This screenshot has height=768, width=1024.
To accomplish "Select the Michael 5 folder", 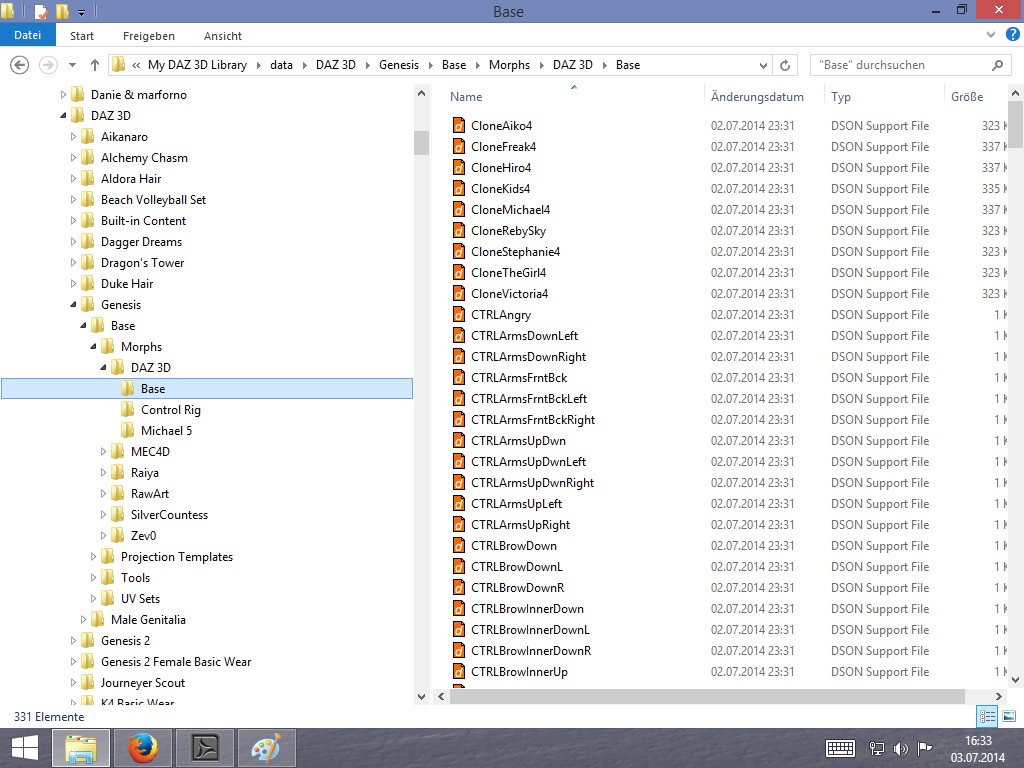I will tap(167, 431).
